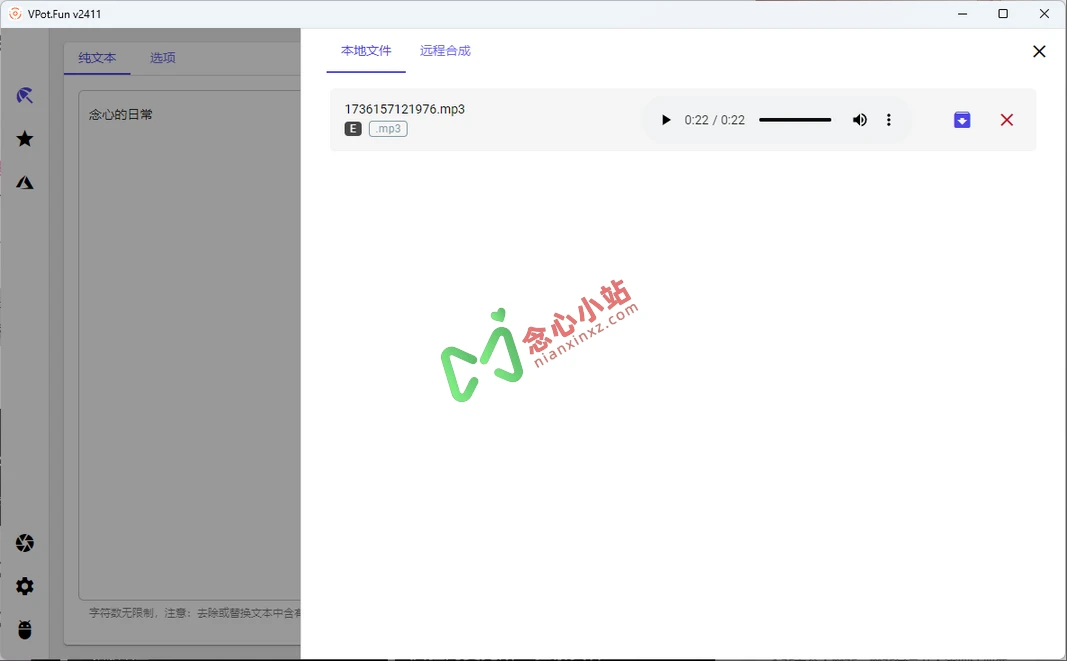The height and width of the screenshot is (661, 1067).
Task: Open the aperture shutter icon near the bottom sidebar
Action: coord(24,542)
